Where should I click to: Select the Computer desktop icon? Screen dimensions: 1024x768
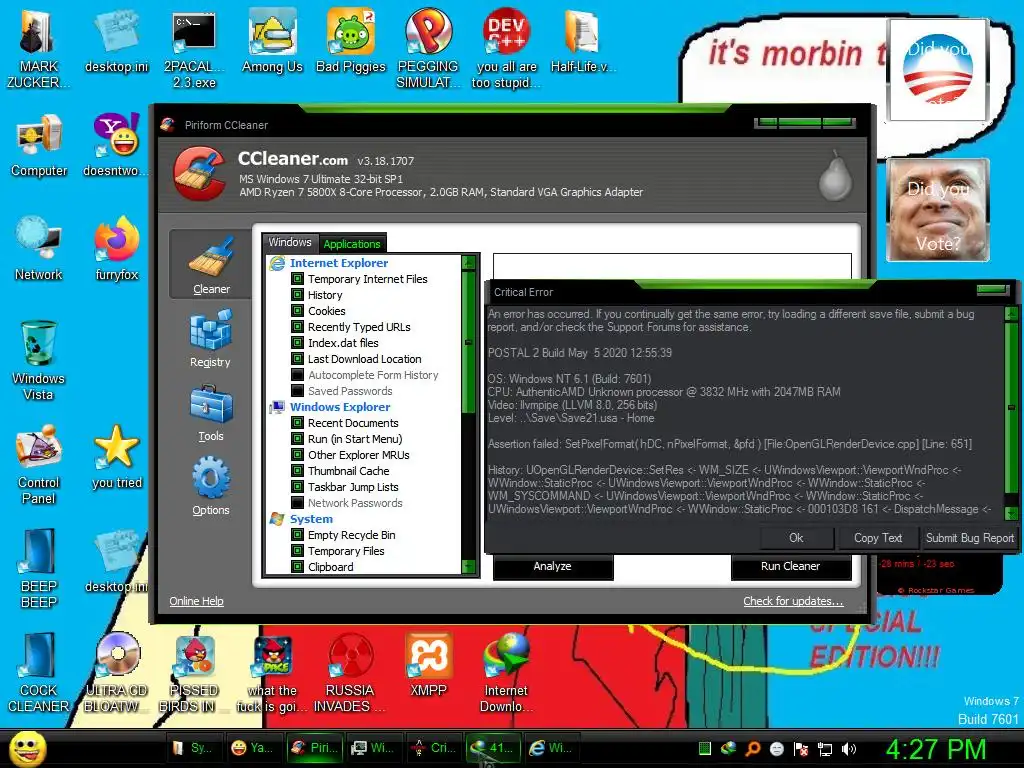click(39, 145)
